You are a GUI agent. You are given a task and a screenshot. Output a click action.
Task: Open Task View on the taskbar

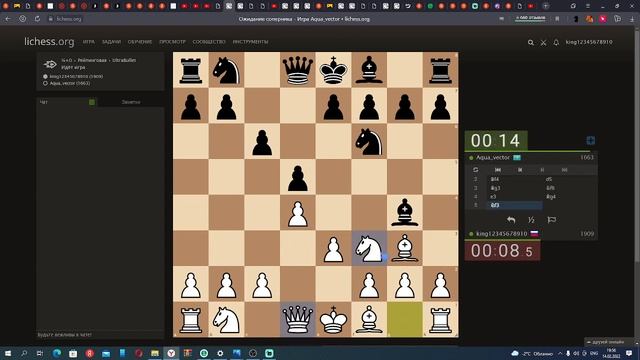(x=40, y=353)
